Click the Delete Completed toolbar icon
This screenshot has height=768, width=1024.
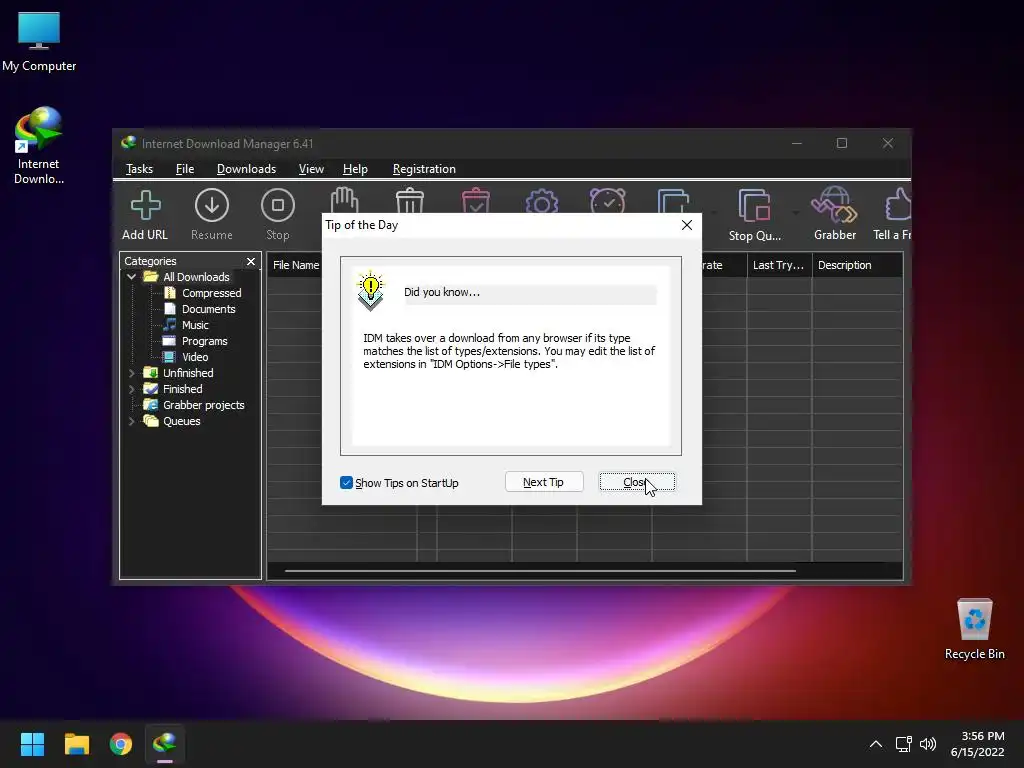pos(475,200)
